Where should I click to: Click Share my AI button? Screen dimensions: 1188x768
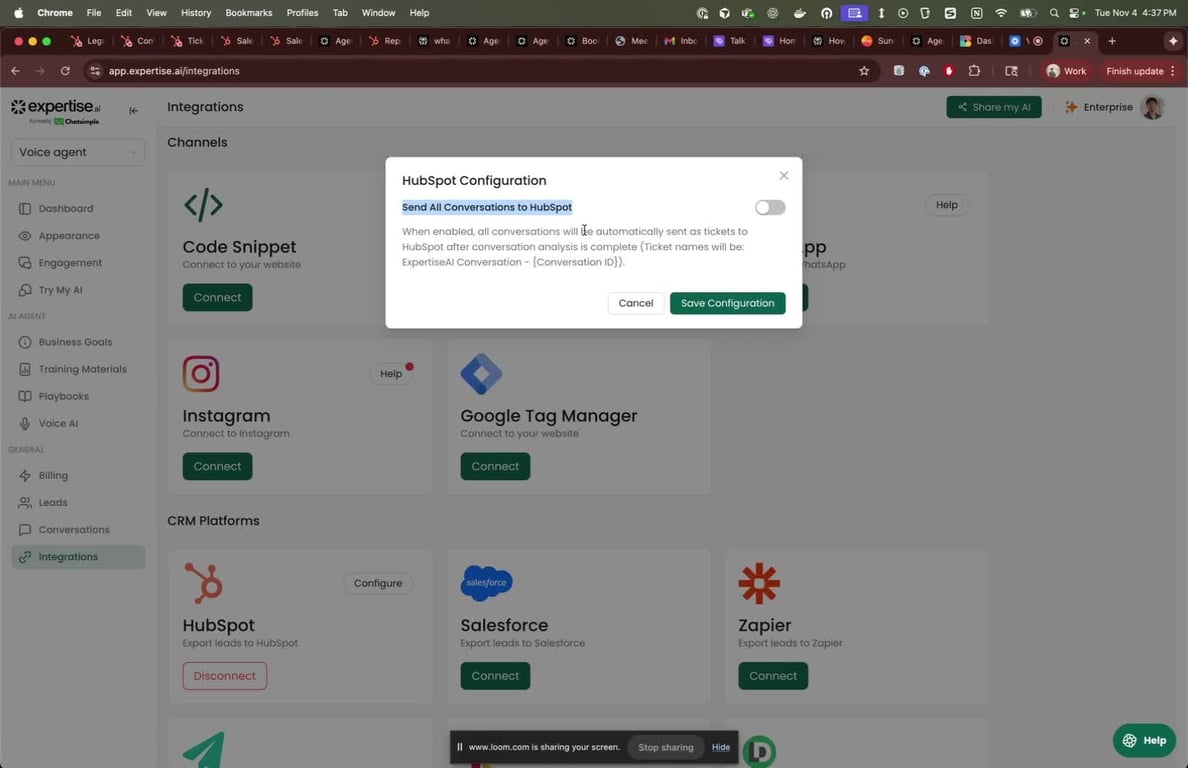coord(993,108)
